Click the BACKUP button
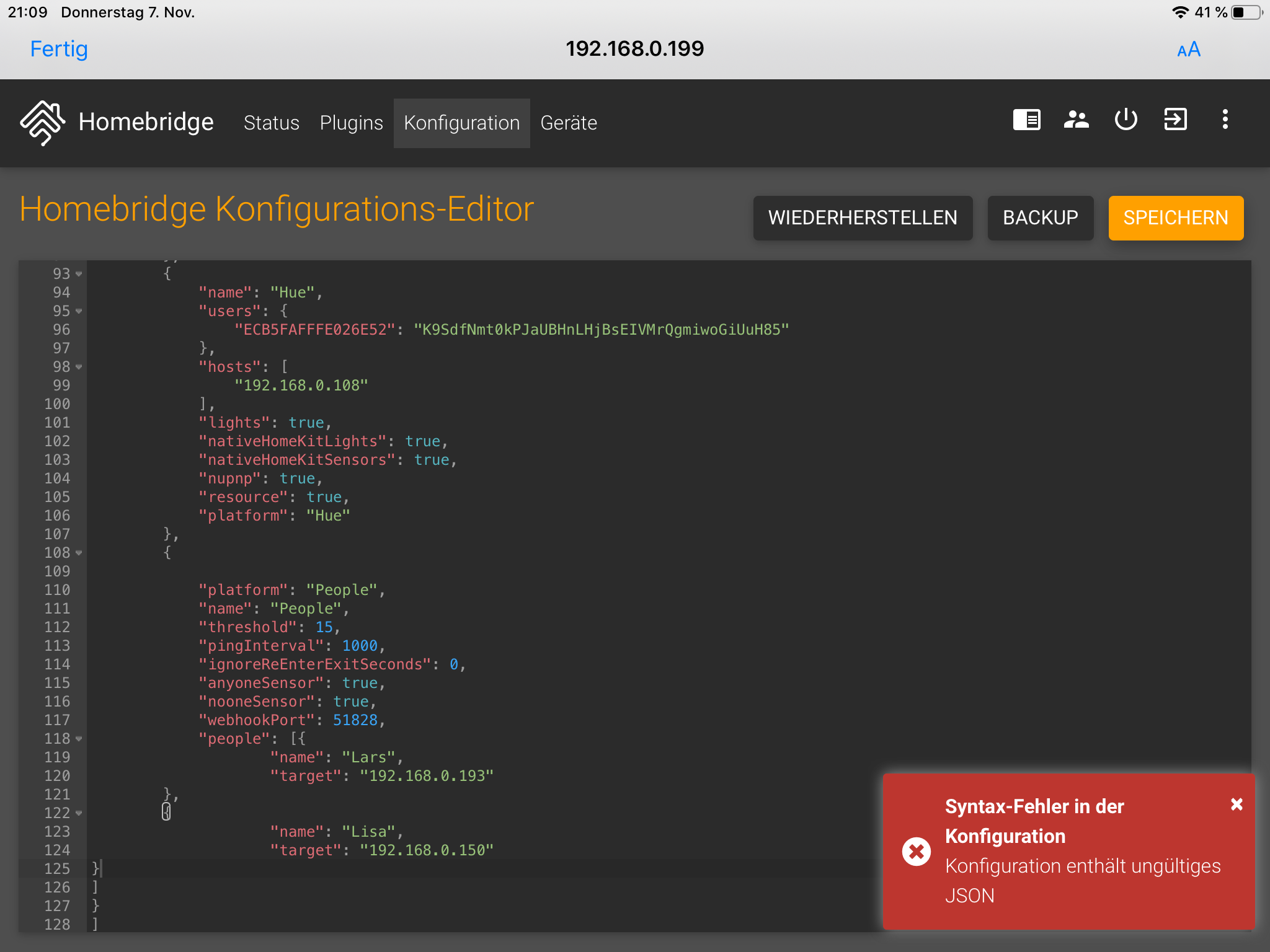Viewport: 1270px width, 952px height. click(x=1040, y=218)
